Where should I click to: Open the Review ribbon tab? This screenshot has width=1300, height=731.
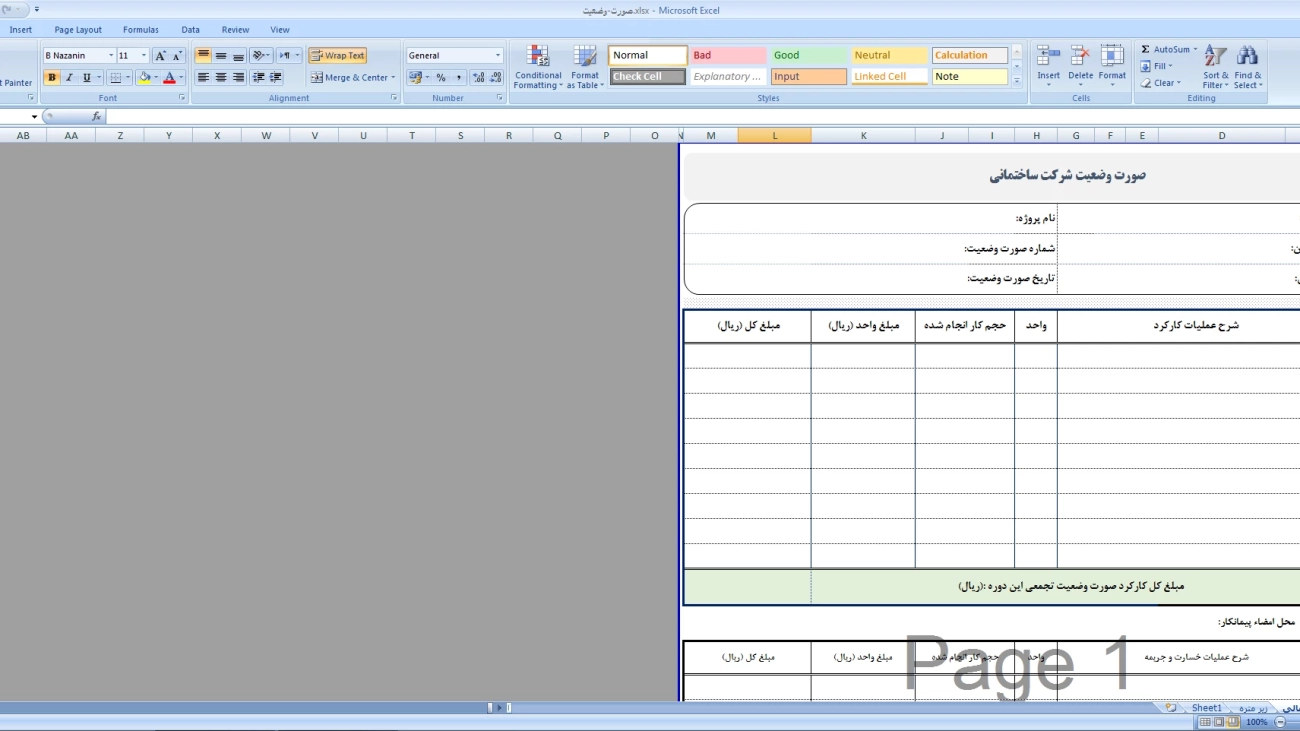click(235, 30)
